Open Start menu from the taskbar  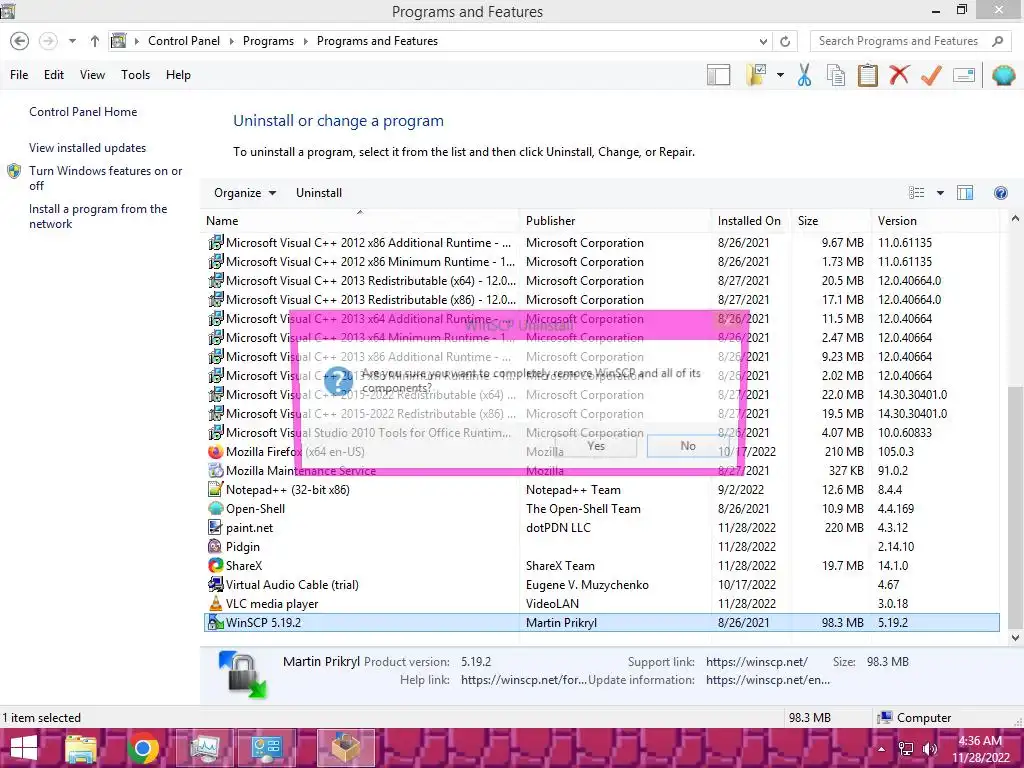click(x=24, y=748)
